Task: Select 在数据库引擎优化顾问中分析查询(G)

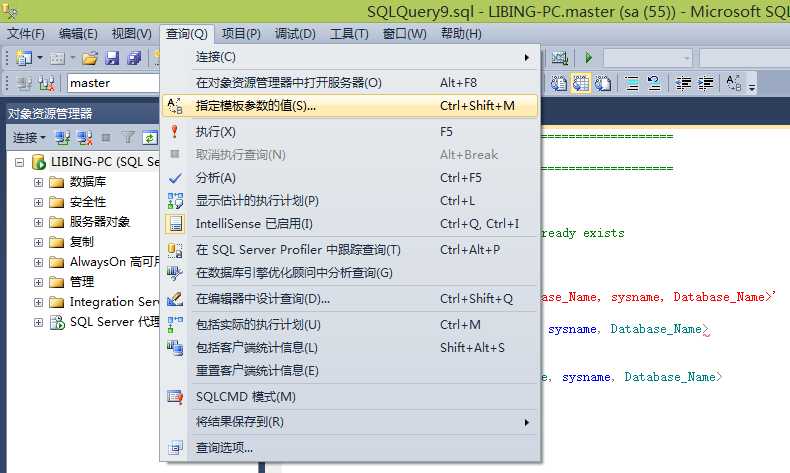Action: 350,273
